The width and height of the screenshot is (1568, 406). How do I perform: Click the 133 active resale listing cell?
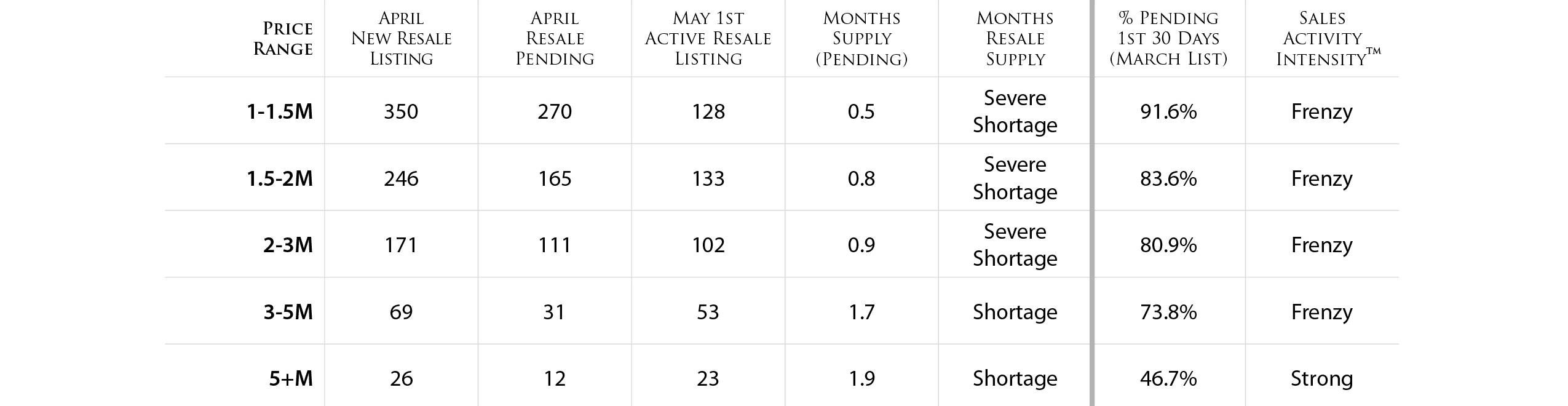(708, 178)
